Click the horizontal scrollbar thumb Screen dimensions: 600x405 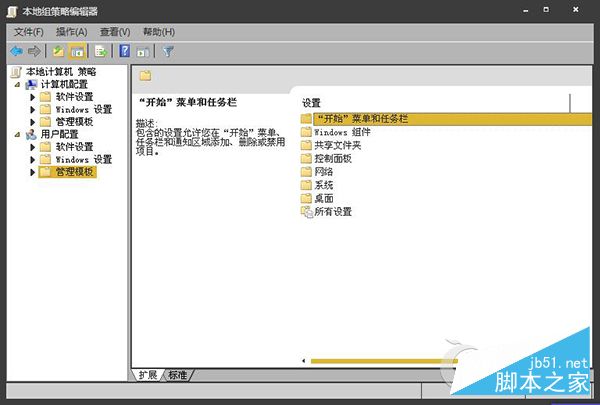384,361
